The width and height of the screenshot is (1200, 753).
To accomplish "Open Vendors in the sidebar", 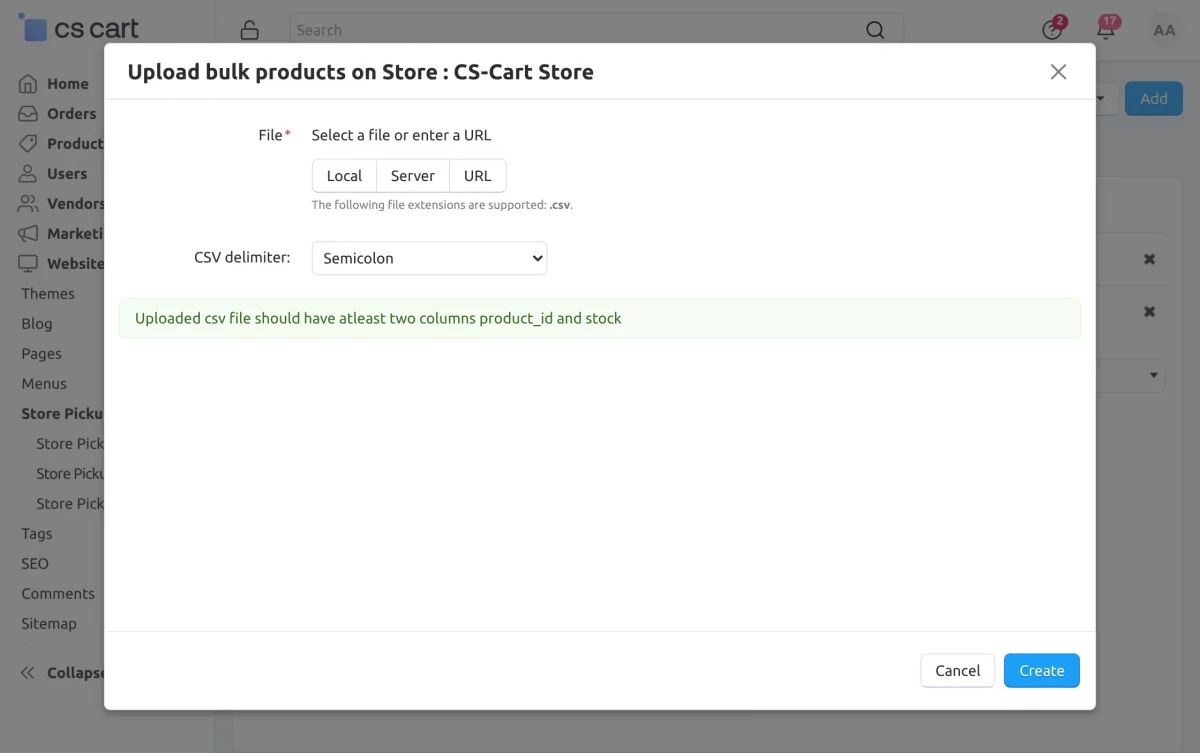I will point(75,204).
